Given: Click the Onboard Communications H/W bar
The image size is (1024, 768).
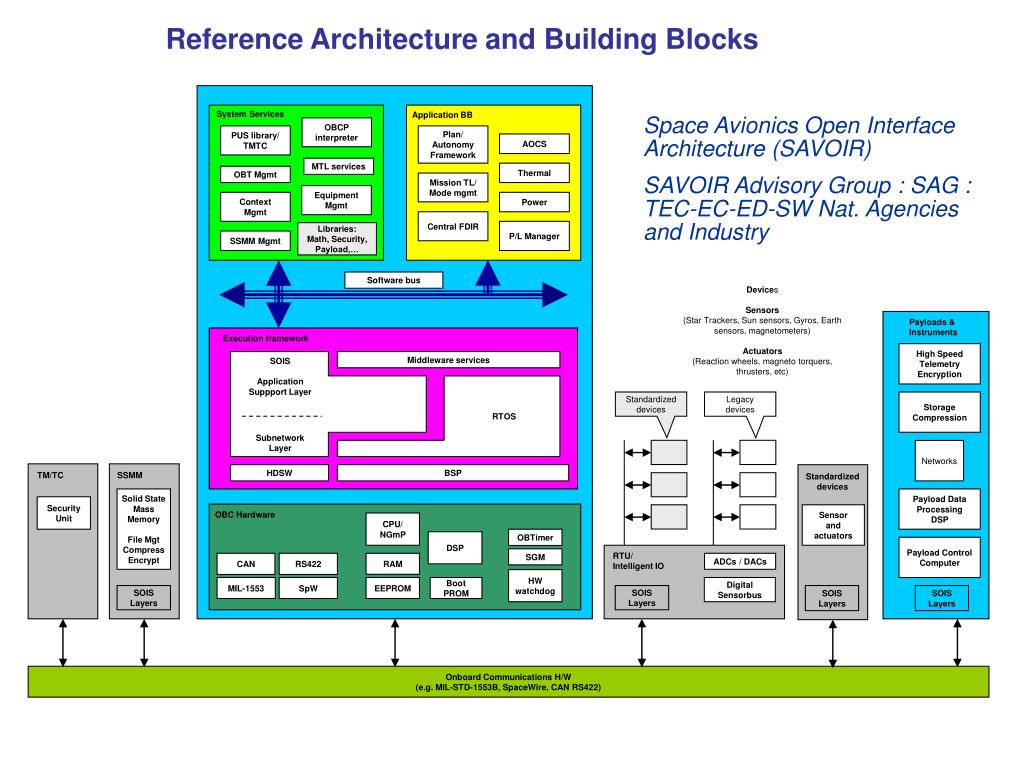Looking at the screenshot, I should click(508, 682).
